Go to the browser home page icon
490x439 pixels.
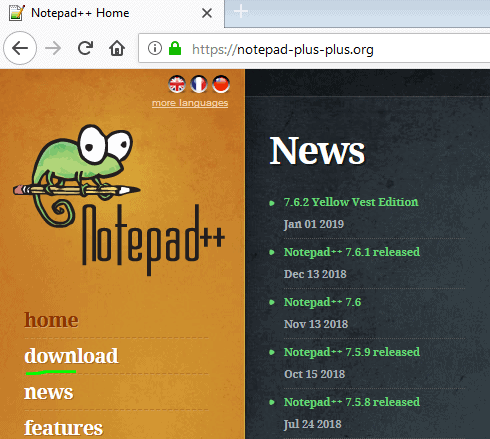(x=117, y=48)
